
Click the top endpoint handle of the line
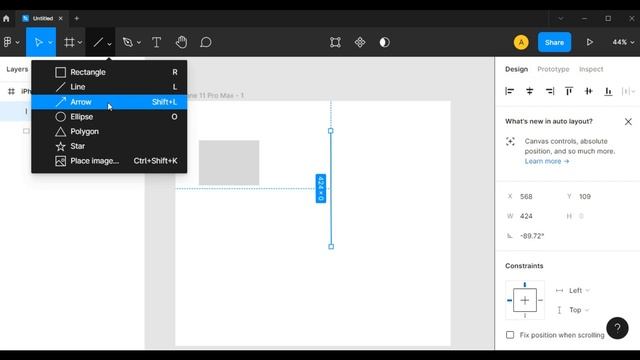(331, 131)
